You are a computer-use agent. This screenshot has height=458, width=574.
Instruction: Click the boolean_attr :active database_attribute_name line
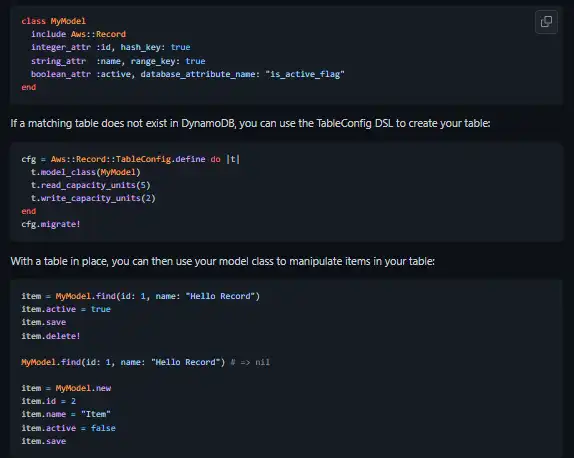(187, 74)
